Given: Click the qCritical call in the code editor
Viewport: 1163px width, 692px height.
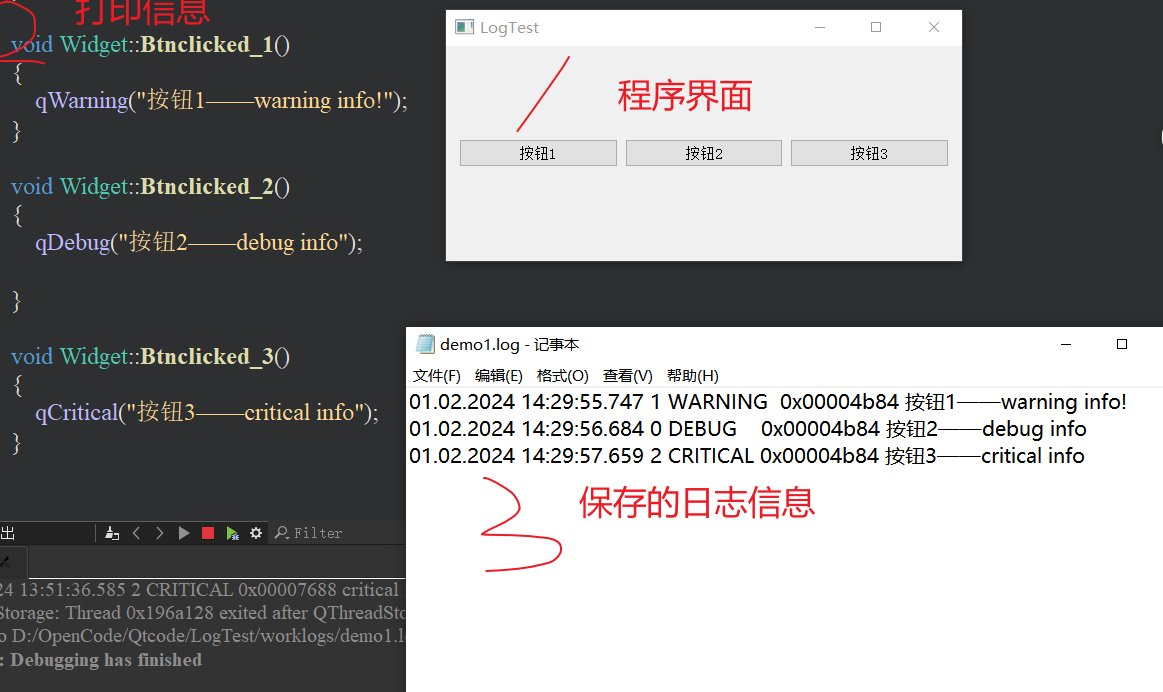Looking at the screenshot, I should pyautogui.click(x=207, y=412).
